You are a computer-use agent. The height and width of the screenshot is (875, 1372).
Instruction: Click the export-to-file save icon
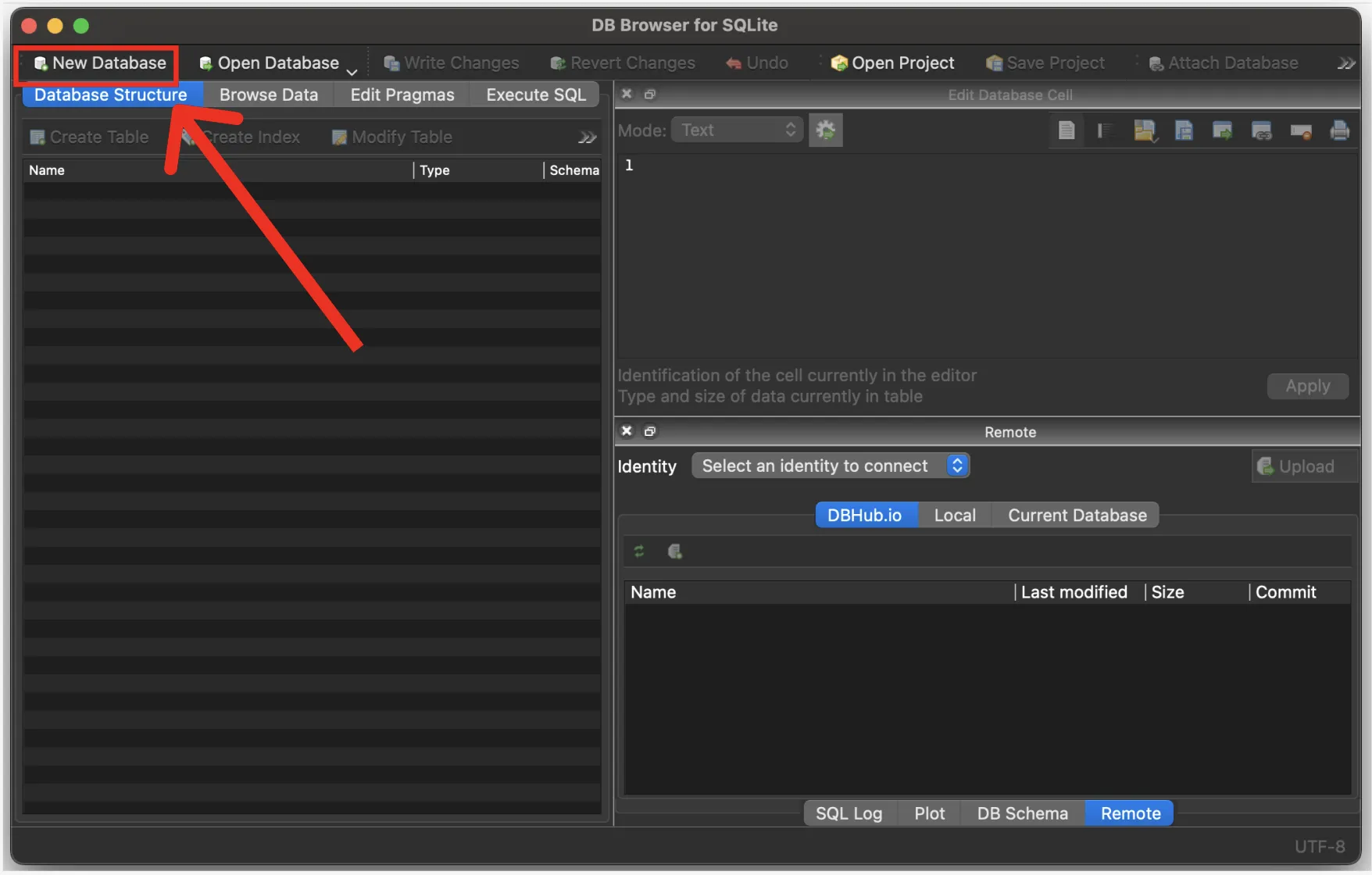1184,130
